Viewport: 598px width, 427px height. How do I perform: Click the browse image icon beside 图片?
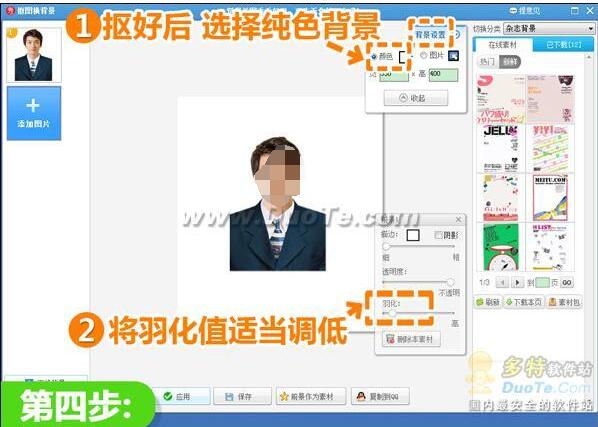coord(453,56)
